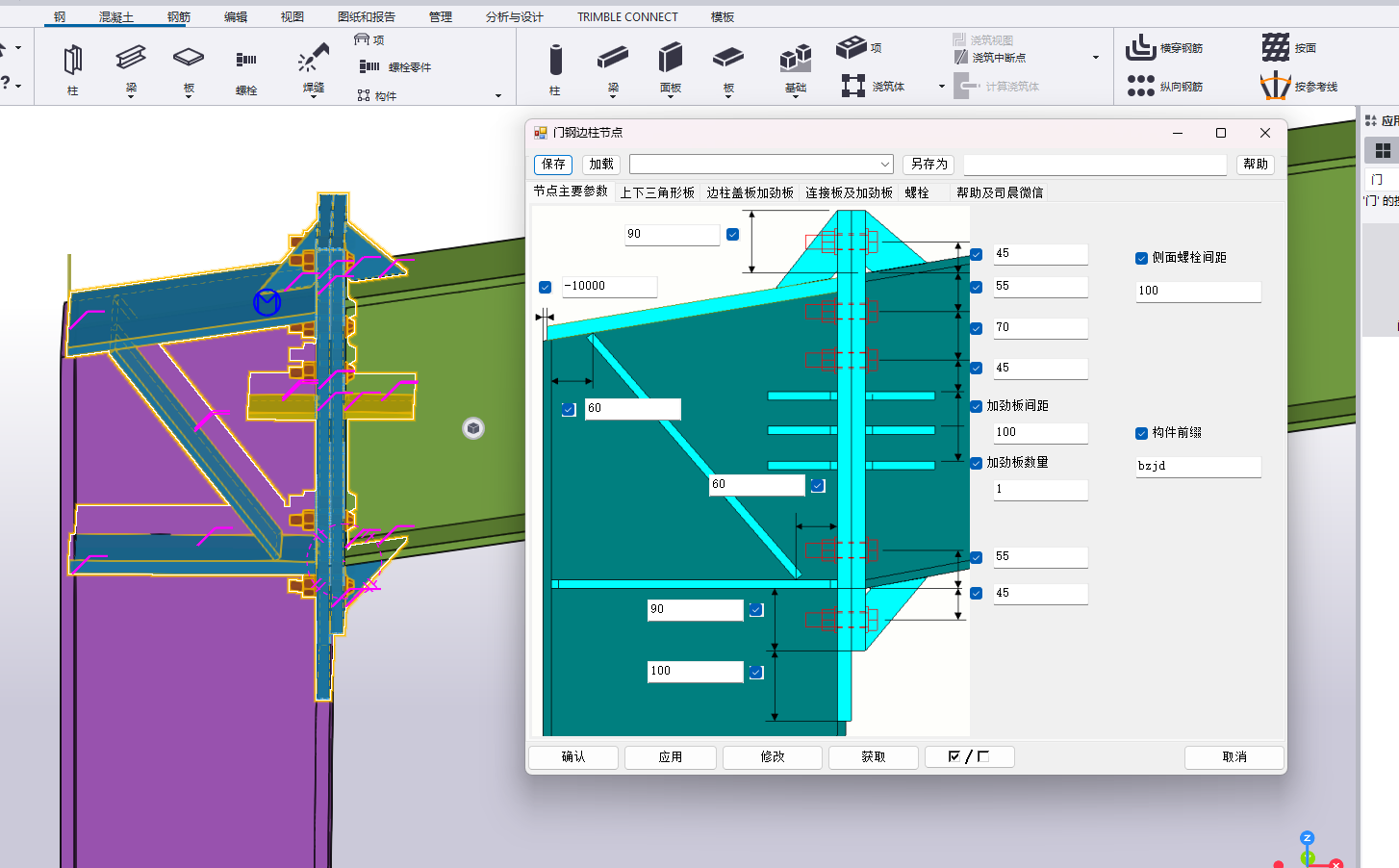
Task: Uncheck the 构件前缀 checkbox
Action: point(1141,433)
